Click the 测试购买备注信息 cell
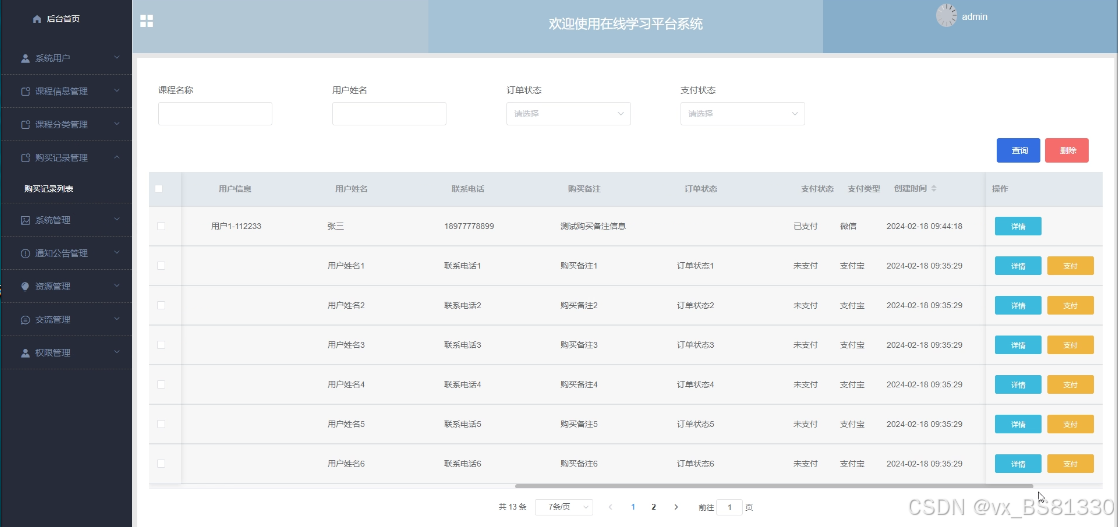The height and width of the screenshot is (527, 1118). point(593,226)
